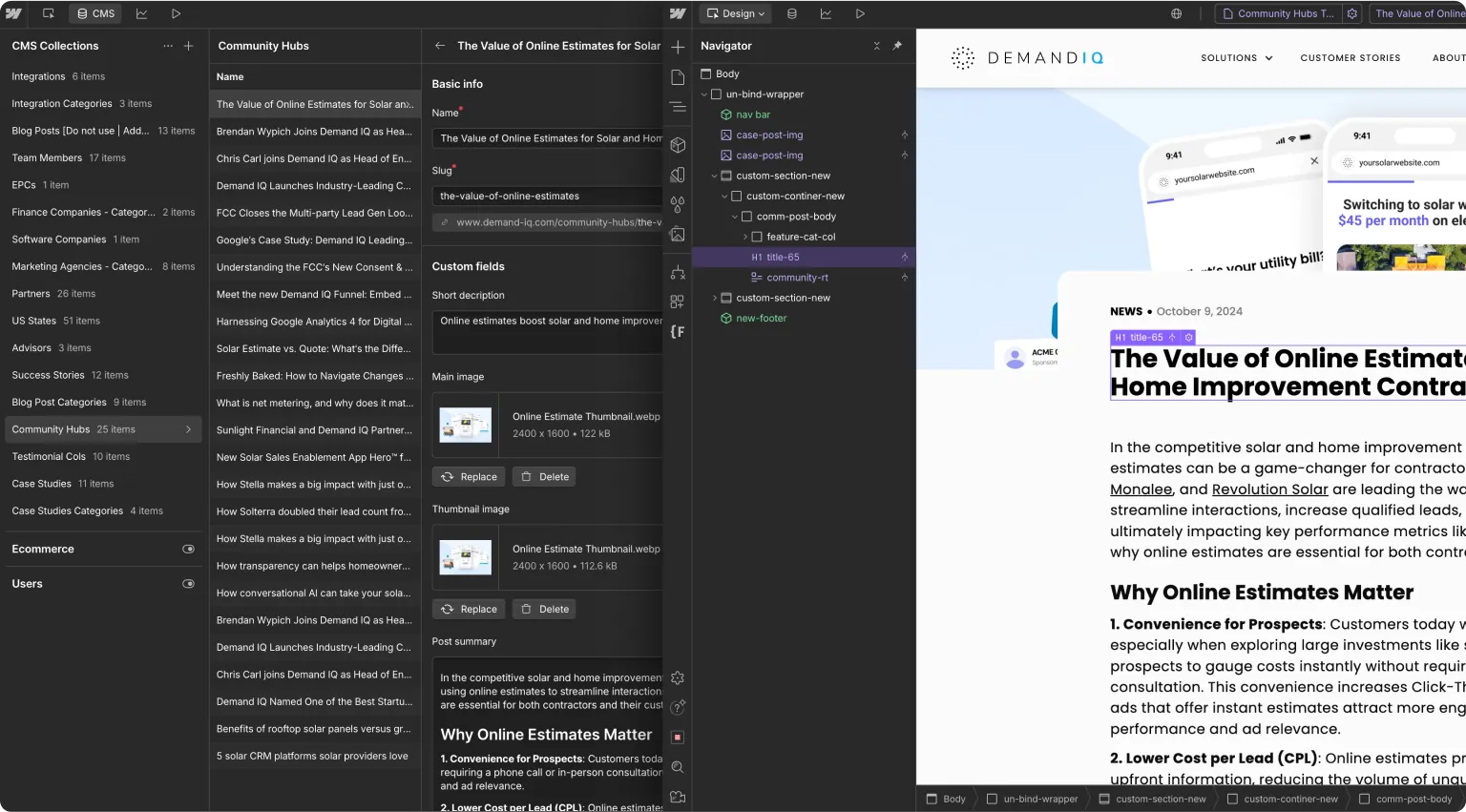Viewport: 1466px width, 812px height.
Task: Expand the feature-cat-col node
Action: tap(744, 237)
